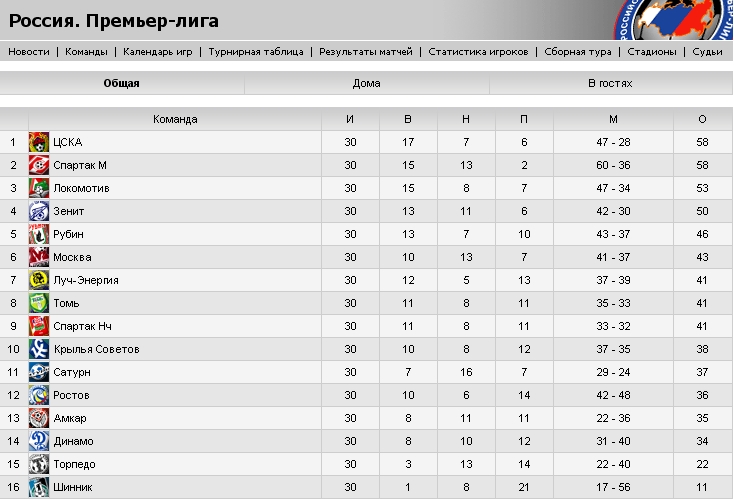Open the Стадионы navigation link
This screenshot has height=499, width=734.
[652, 51]
